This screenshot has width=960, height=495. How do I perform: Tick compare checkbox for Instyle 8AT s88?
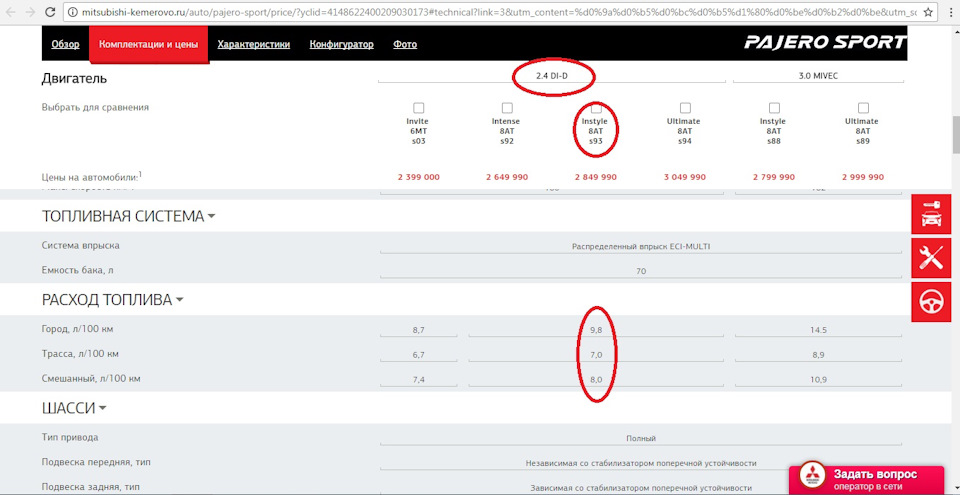[x=774, y=108]
